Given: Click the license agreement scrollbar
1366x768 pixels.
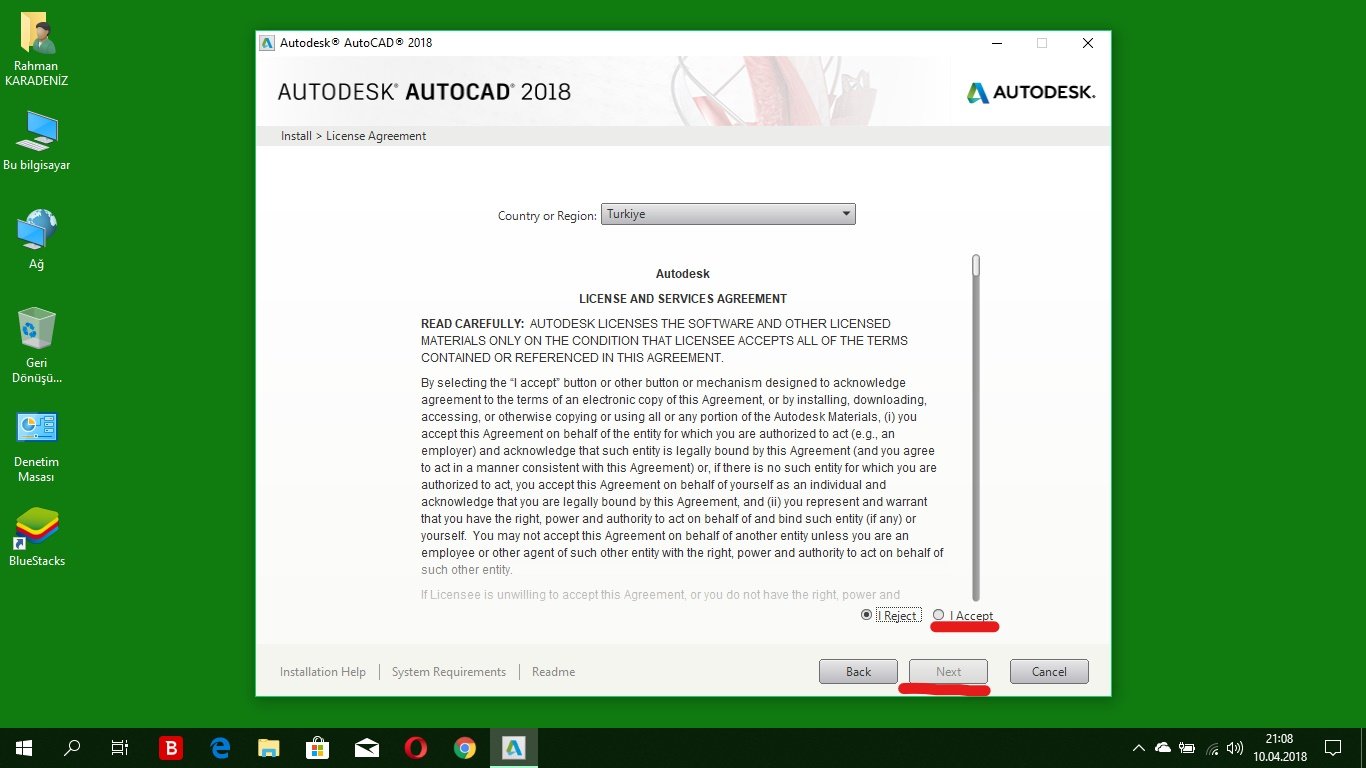Looking at the screenshot, I should (x=976, y=427).
